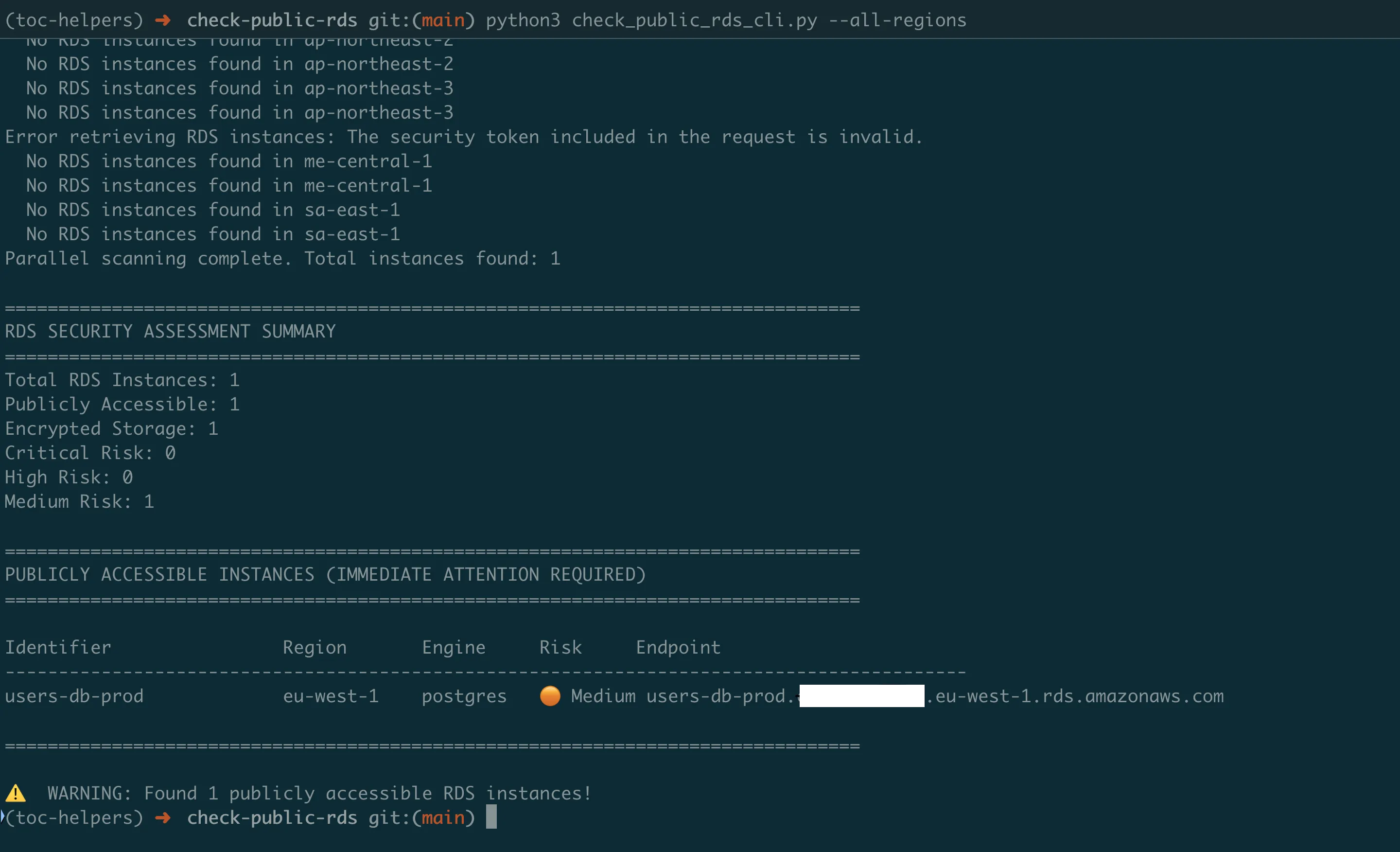Click the postgres engine value
The image size is (1400, 852).
pyautogui.click(x=464, y=696)
